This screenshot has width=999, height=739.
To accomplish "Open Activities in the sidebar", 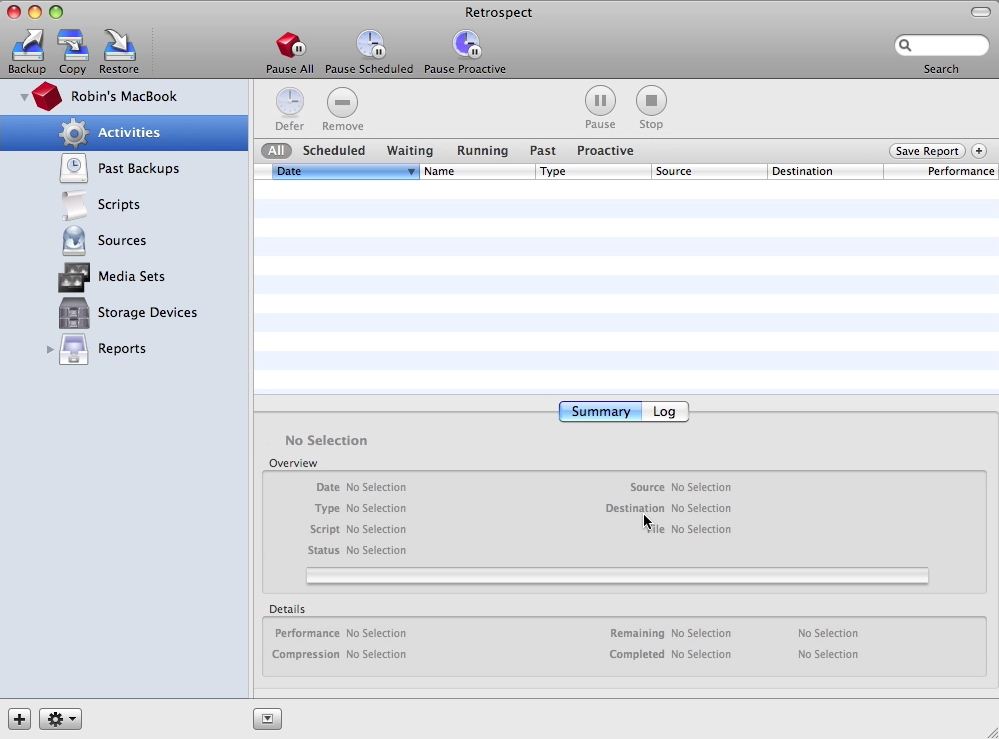I will (x=124, y=133).
